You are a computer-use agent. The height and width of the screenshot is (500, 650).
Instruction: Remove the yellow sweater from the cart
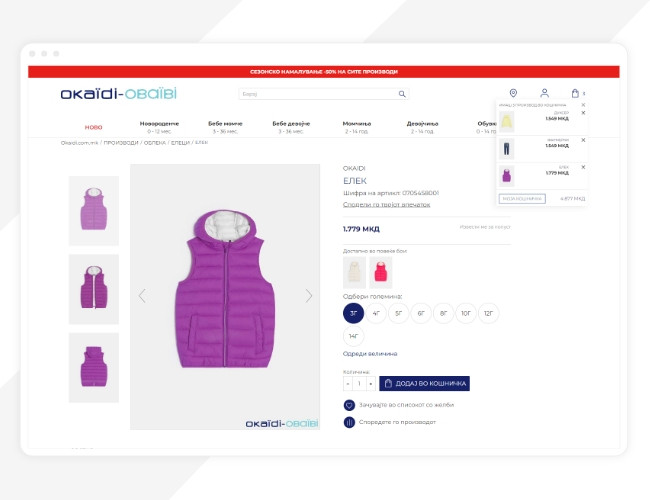[x=583, y=113]
